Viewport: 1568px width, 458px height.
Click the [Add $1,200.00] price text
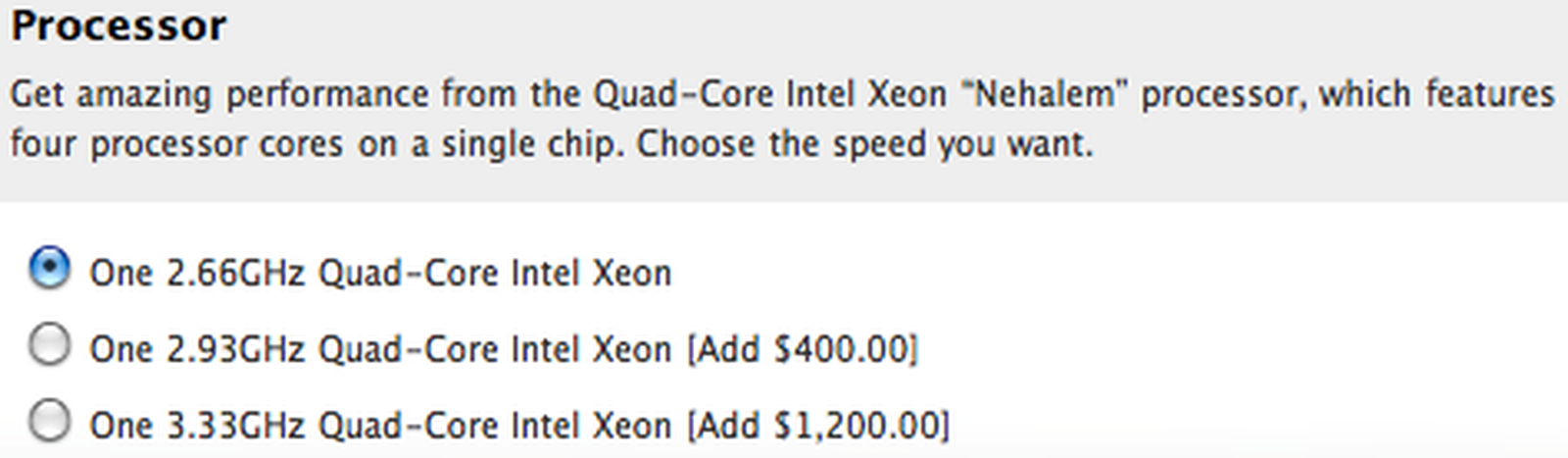818,426
